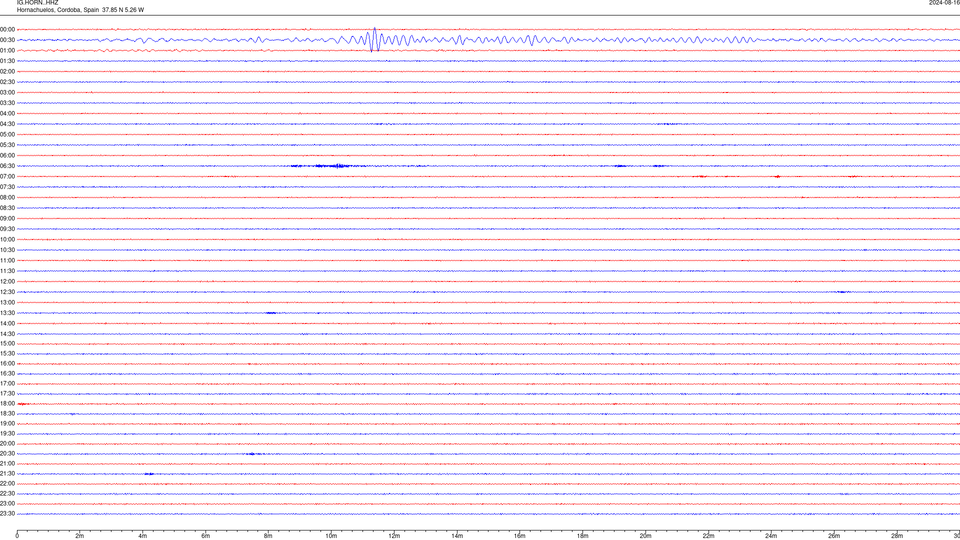Select the 00:30 trace time label
This screenshot has height=540, width=960.
pos(7,40)
